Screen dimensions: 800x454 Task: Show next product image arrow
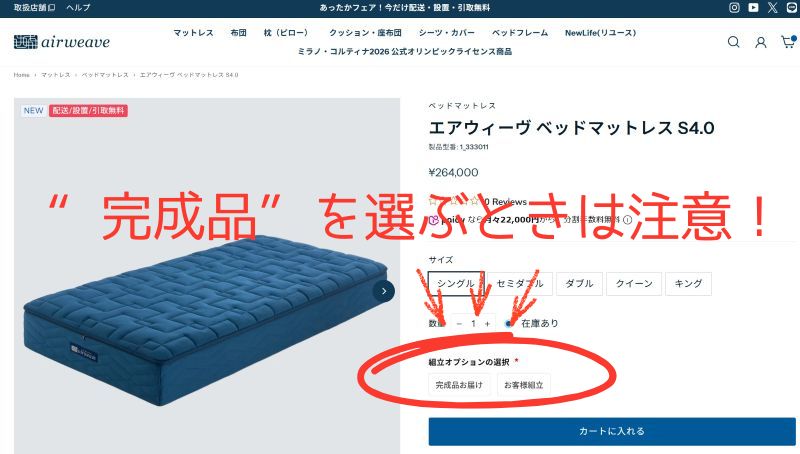pos(384,291)
